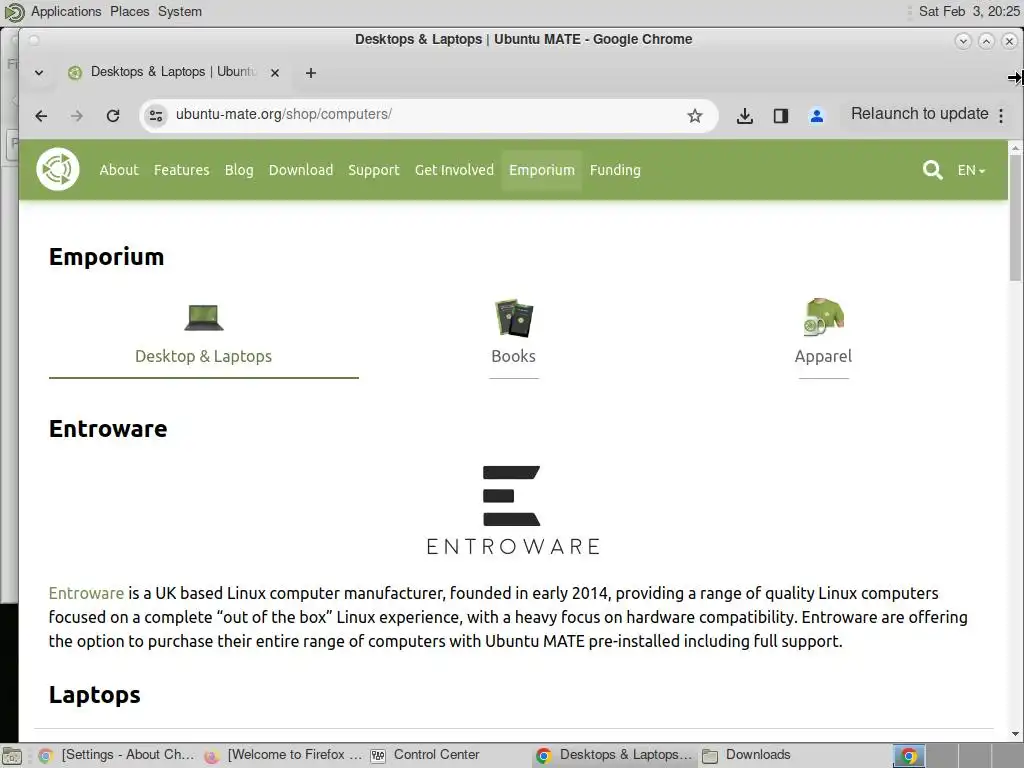The image size is (1024, 768).
Task: Open Chrome downloads icon in toolbar
Action: click(744, 116)
